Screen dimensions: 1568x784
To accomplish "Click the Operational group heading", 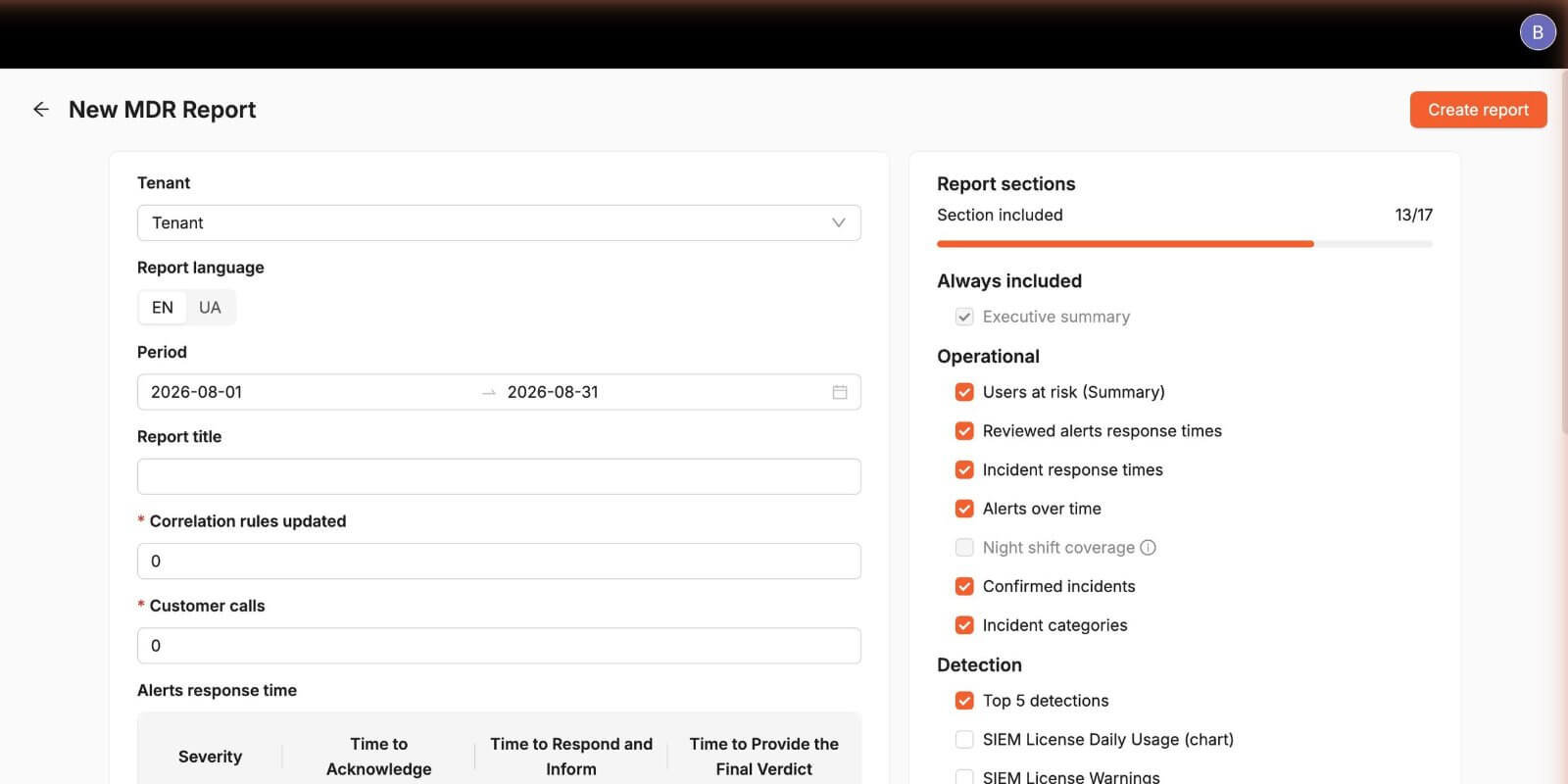I will tap(988, 357).
